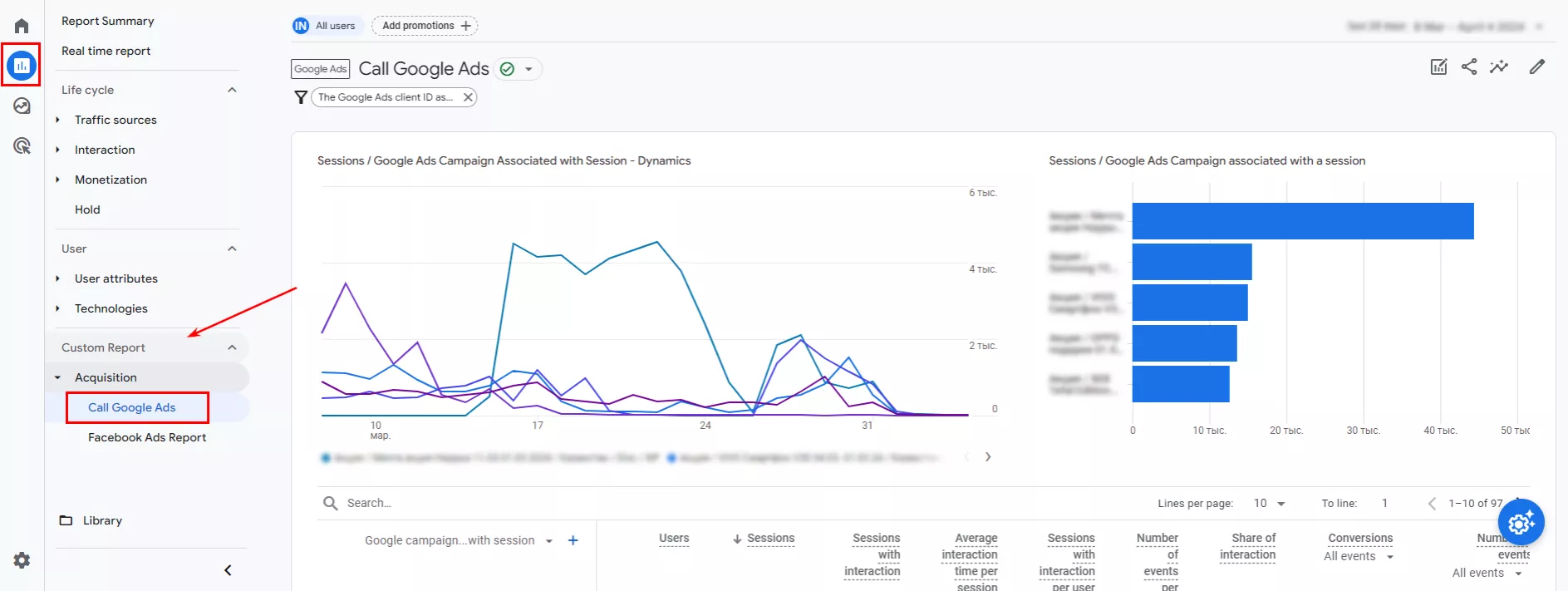Viewport: 1568px width, 591px height.
Task: Open the Library folder
Action: pyautogui.click(x=91, y=520)
